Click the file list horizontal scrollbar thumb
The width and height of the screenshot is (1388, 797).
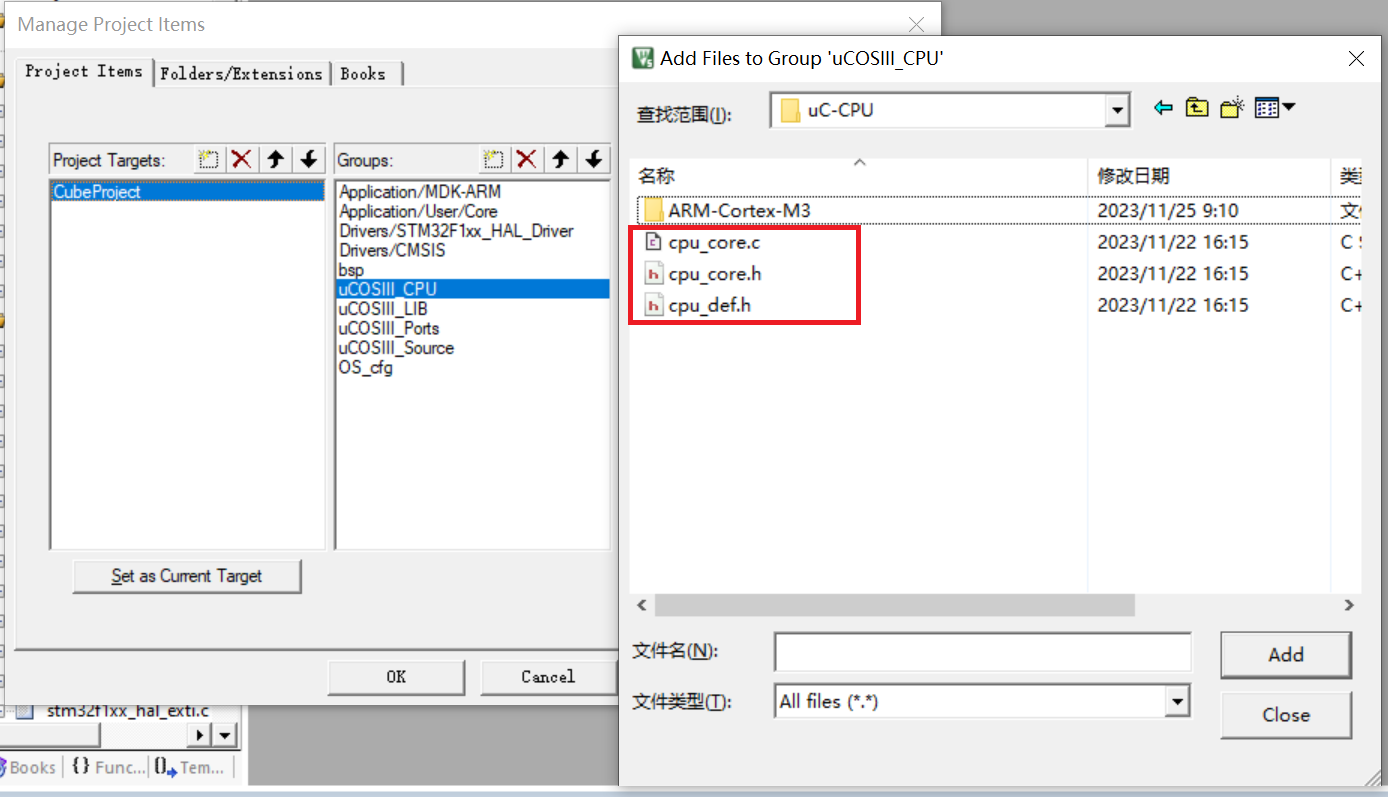pyautogui.click(x=895, y=605)
